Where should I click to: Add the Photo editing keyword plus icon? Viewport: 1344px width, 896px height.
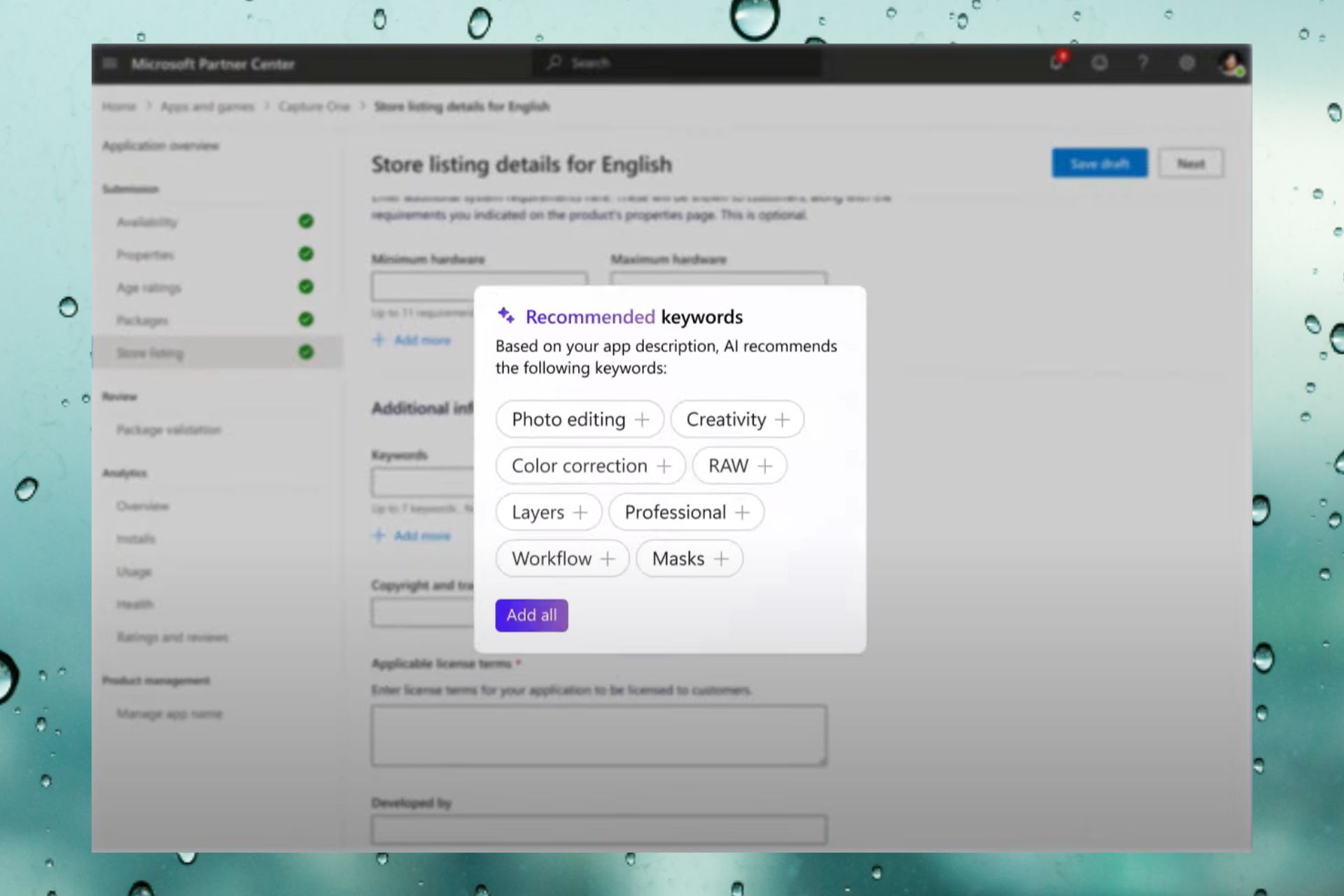click(642, 419)
